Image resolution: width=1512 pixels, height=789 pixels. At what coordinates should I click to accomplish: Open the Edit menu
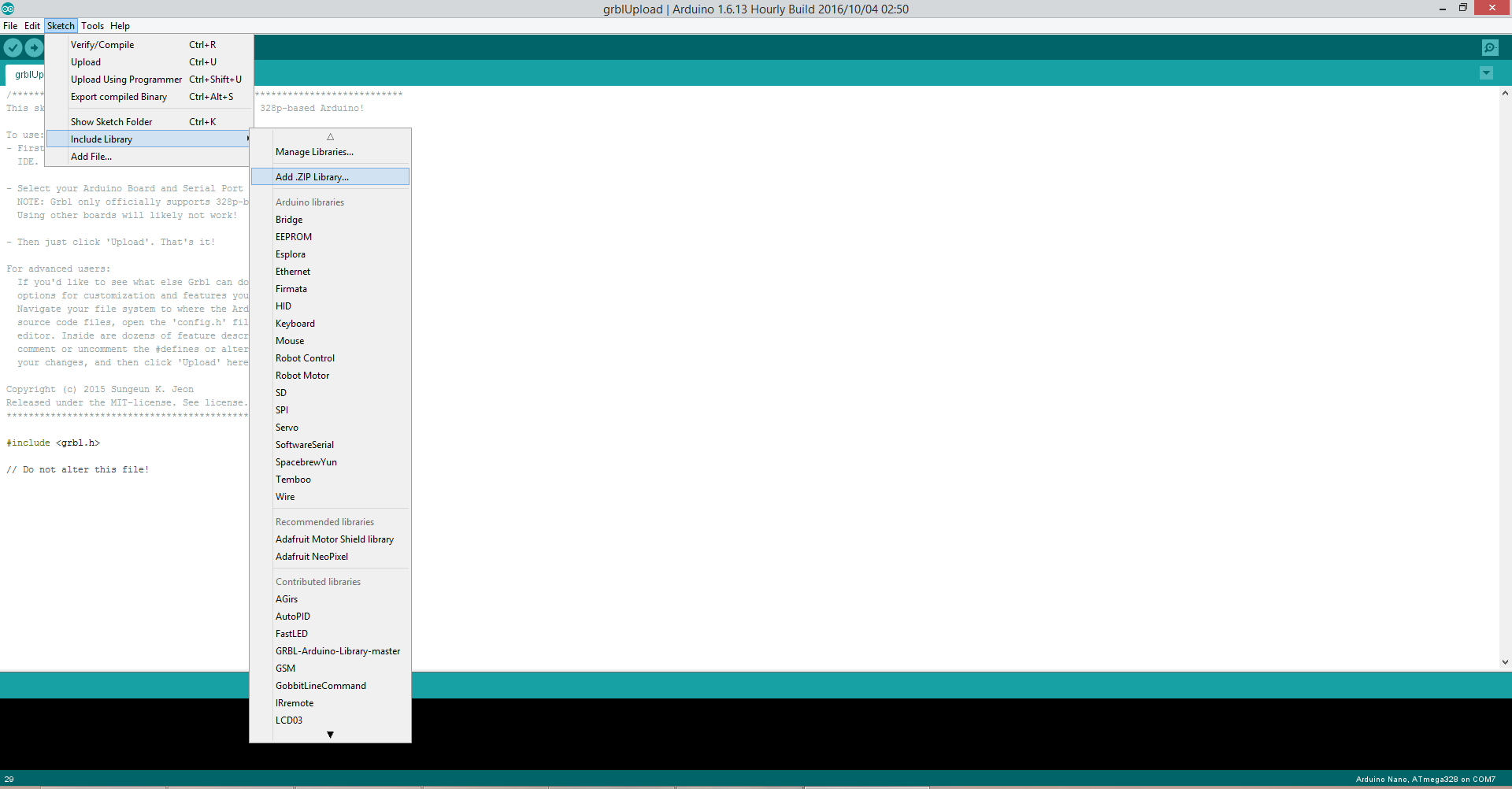point(32,26)
